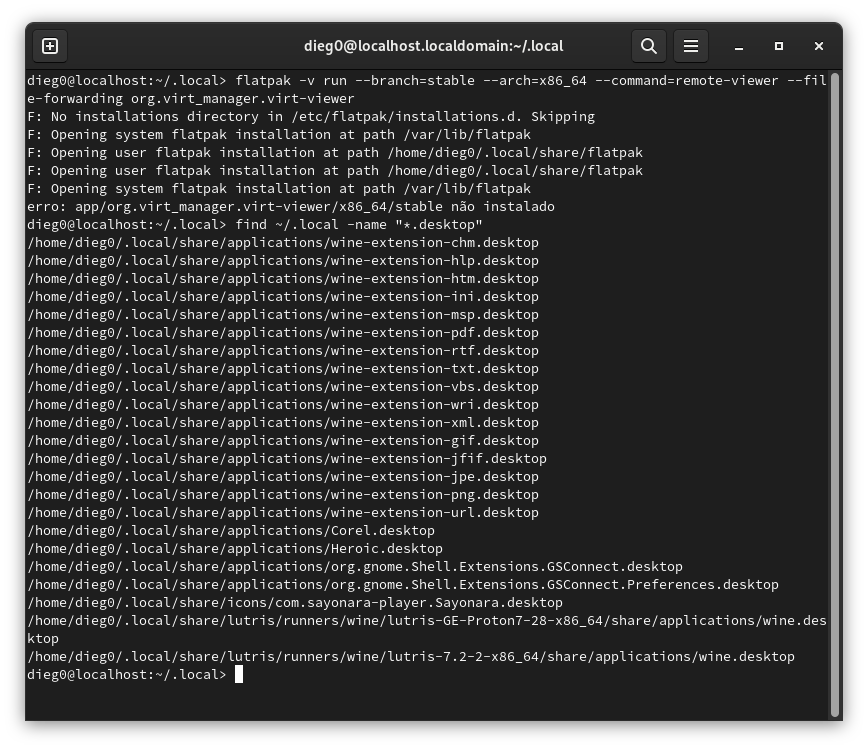Click the window title dieg0@localhost.localdomain
Screen dimensions: 868x749
[x=433, y=46]
